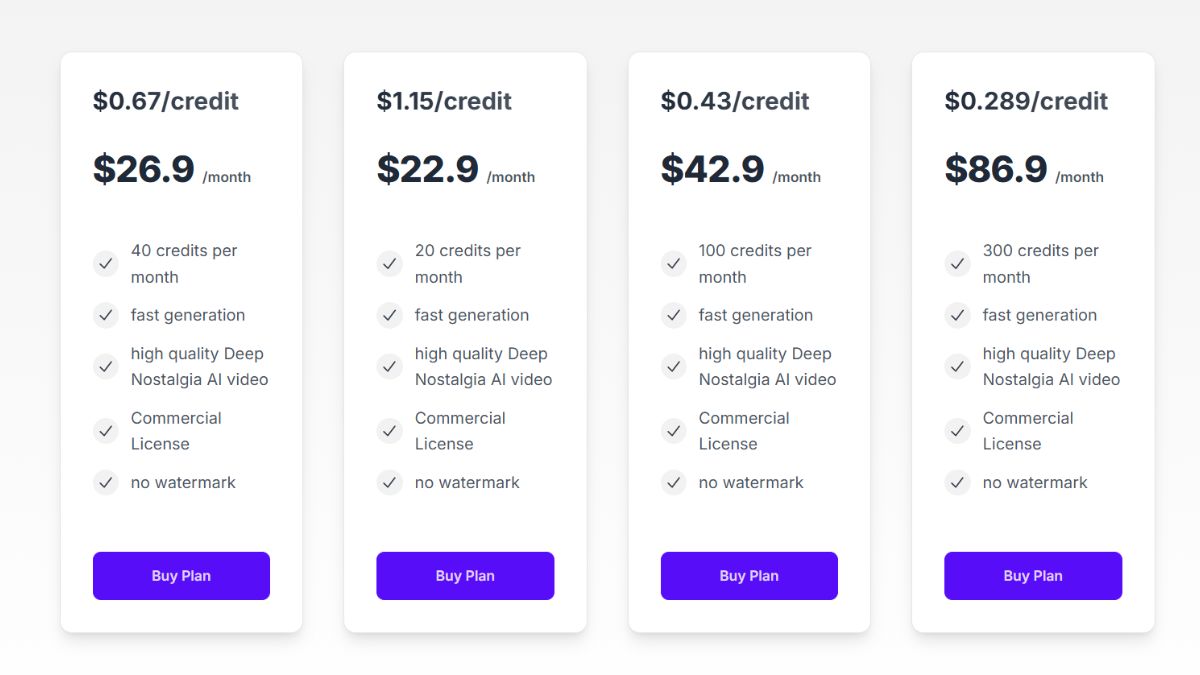Click checkmark icon beside 40 credits per month
The image size is (1200, 675).
coord(106,264)
